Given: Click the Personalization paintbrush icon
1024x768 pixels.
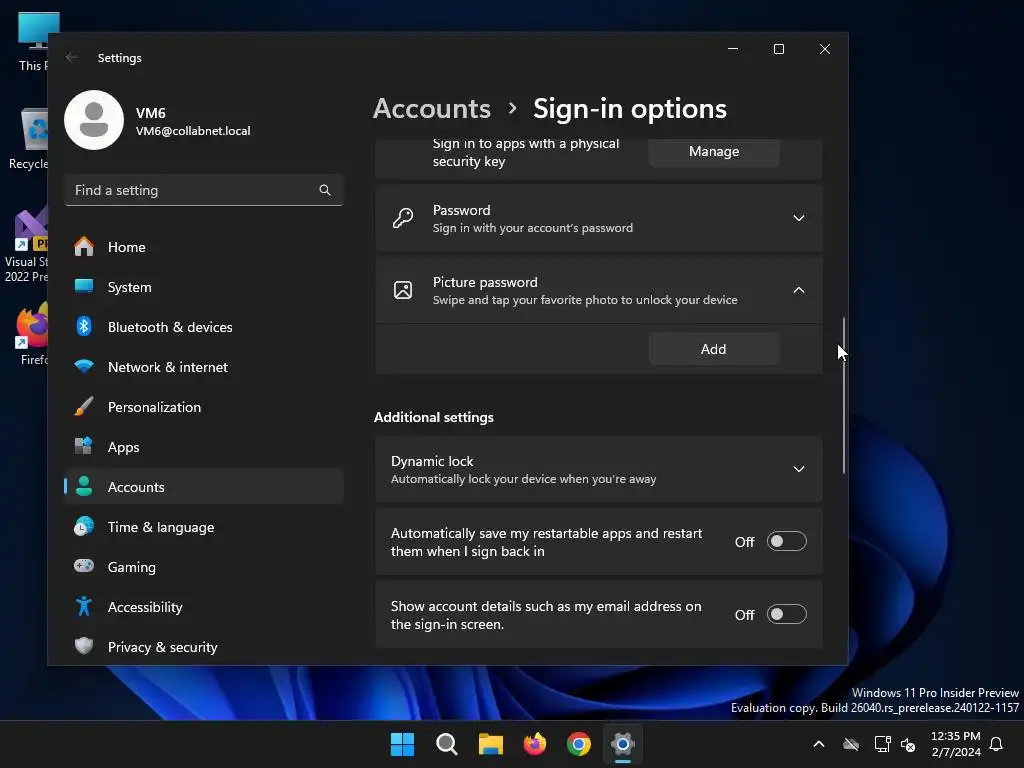Looking at the screenshot, I should pos(84,407).
